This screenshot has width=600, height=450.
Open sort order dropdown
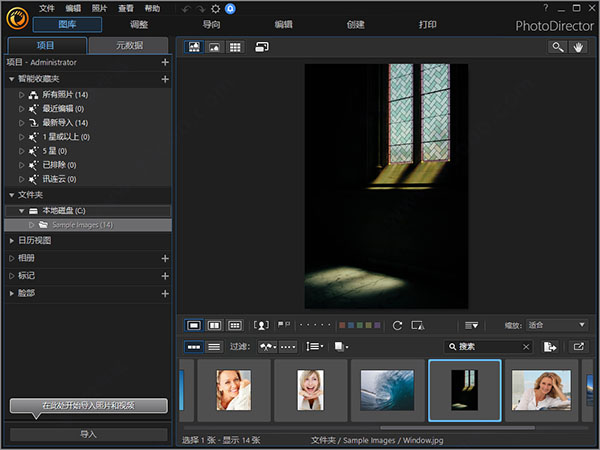[315, 347]
